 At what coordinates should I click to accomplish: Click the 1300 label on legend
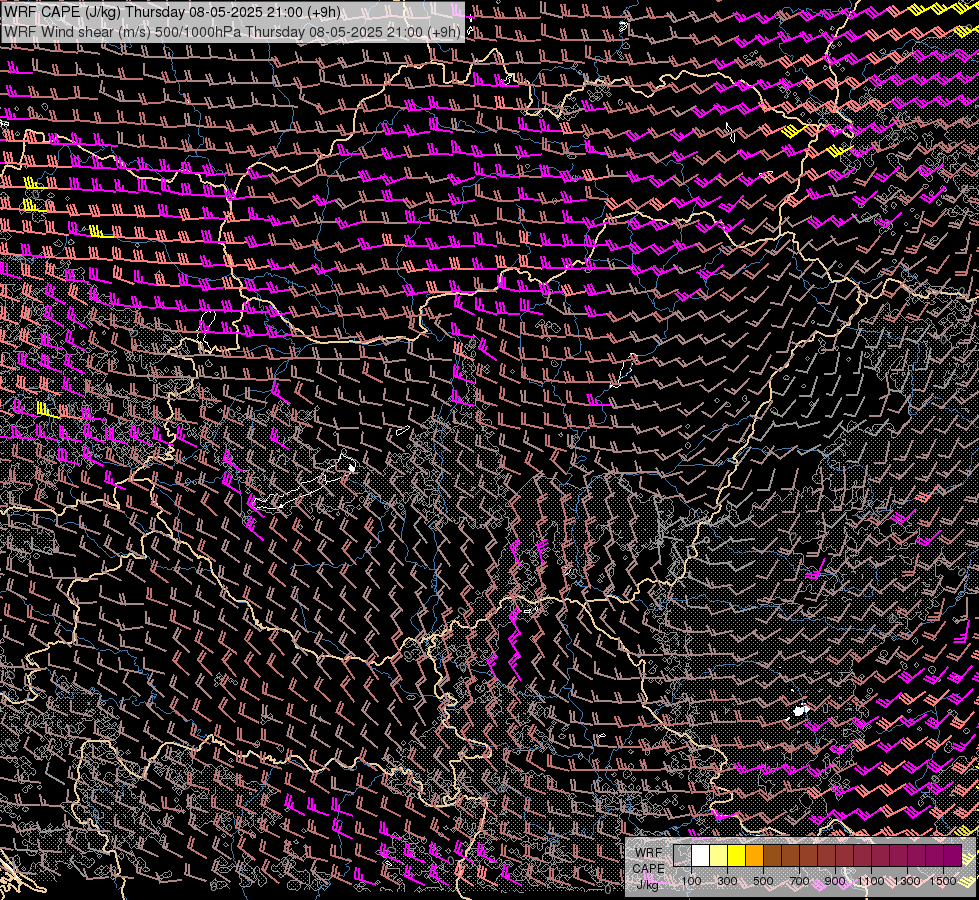tap(907, 881)
